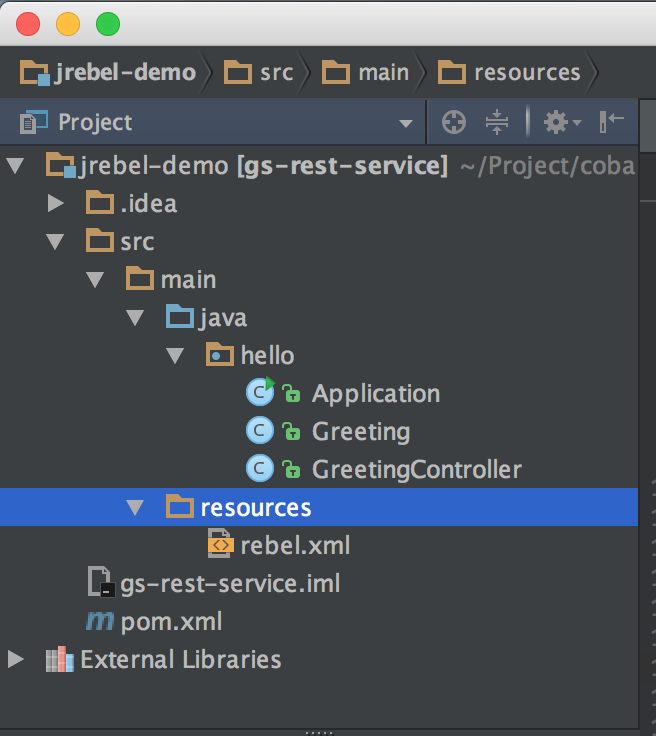Open the gs-rest-service.iml file
656x736 pixels.
(x=230, y=584)
